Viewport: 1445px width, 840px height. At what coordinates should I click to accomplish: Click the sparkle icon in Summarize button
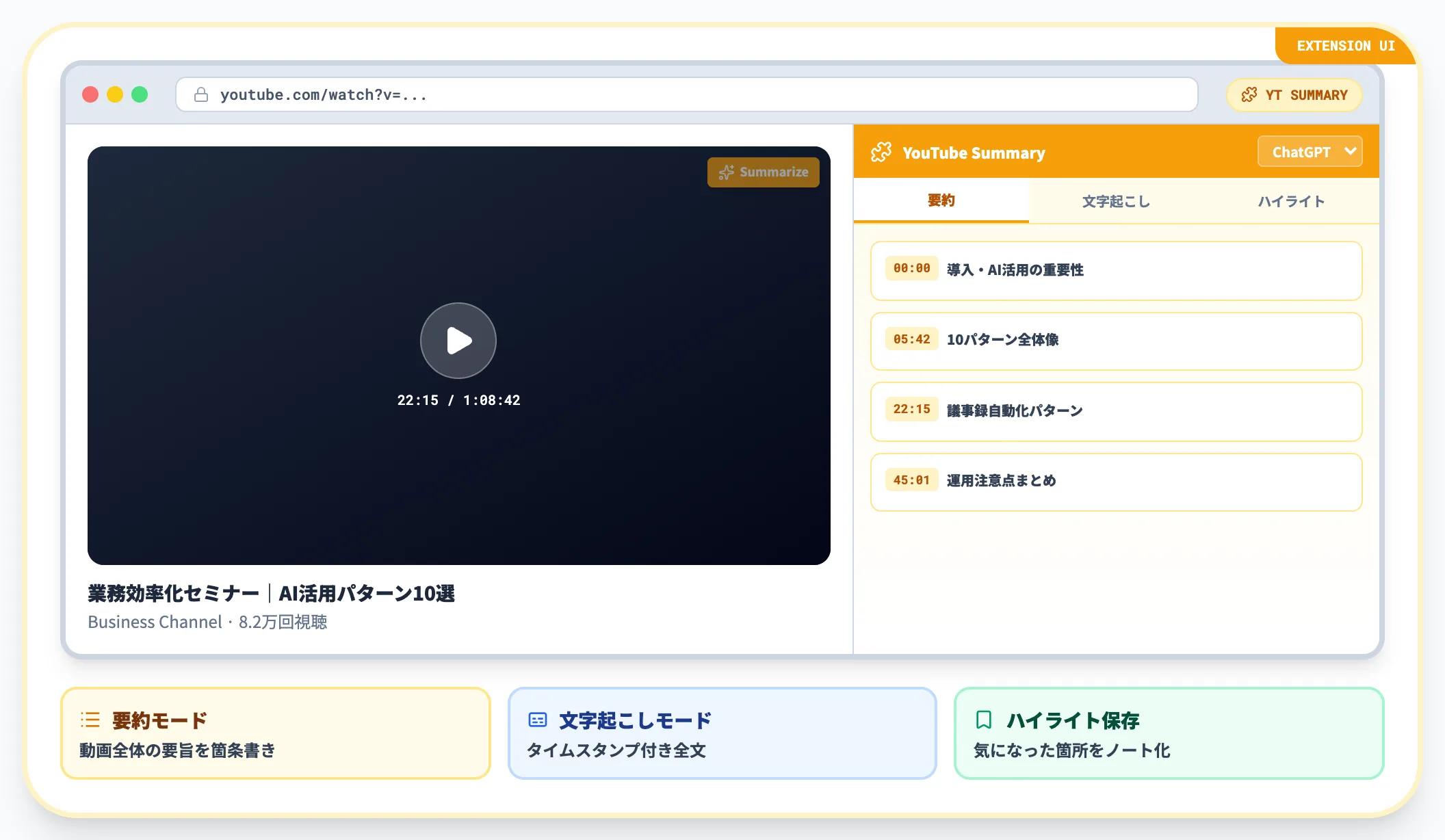(727, 172)
